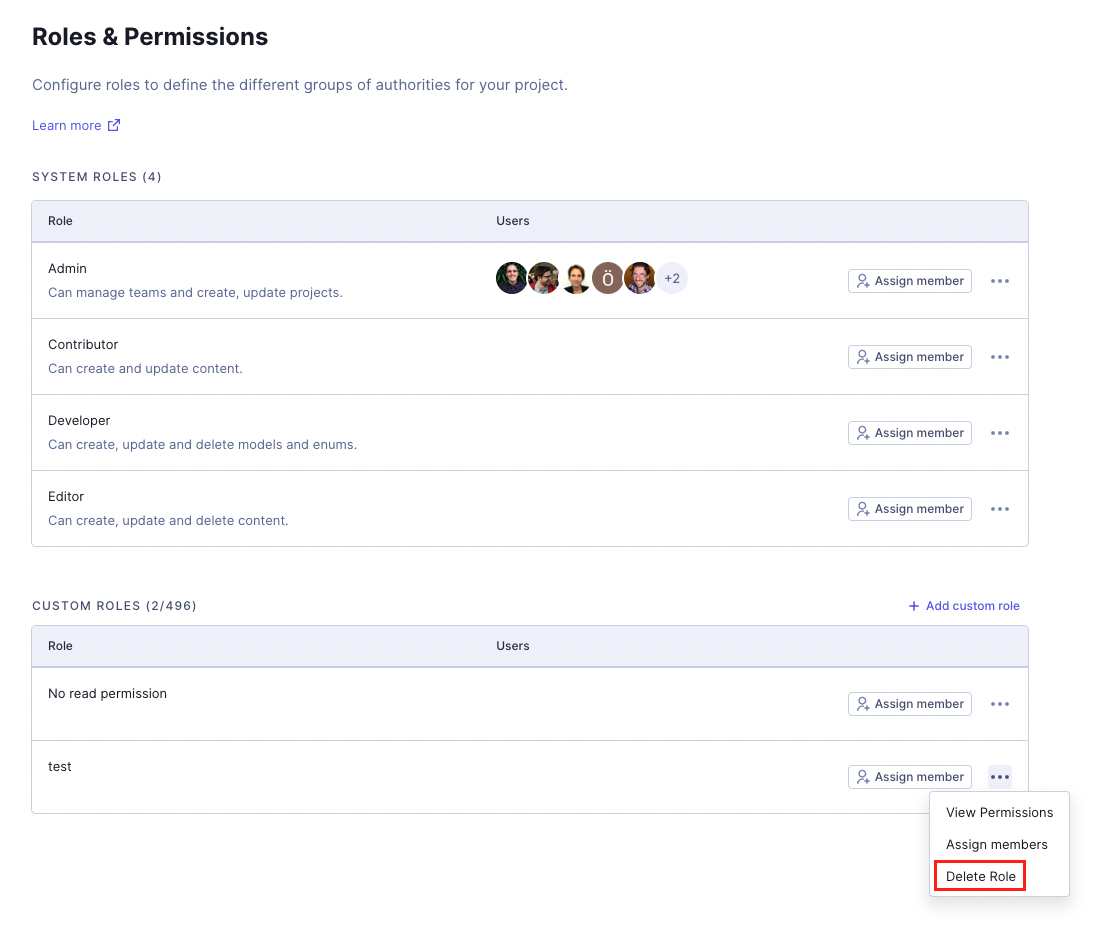This screenshot has width=1100, height=927.
Task: Assign a member to the test role
Action: pyautogui.click(x=909, y=777)
